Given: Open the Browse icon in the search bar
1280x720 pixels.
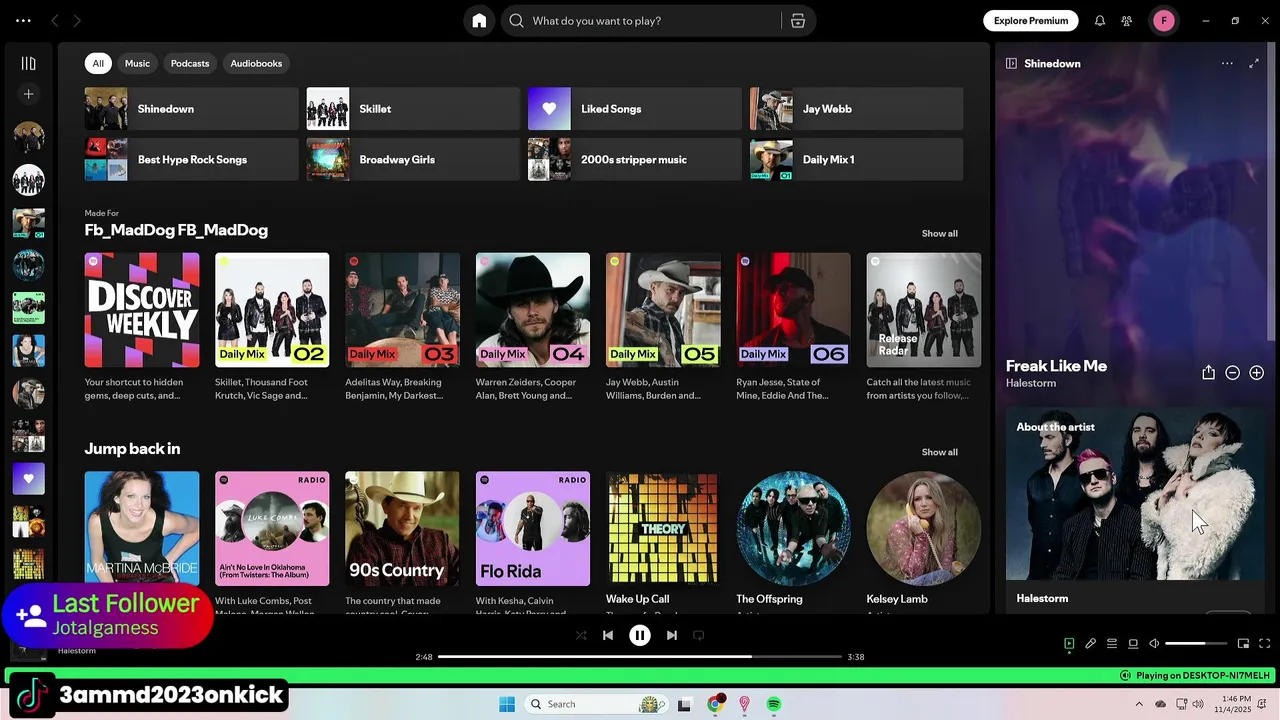Looking at the screenshot, I should point(798,21).
